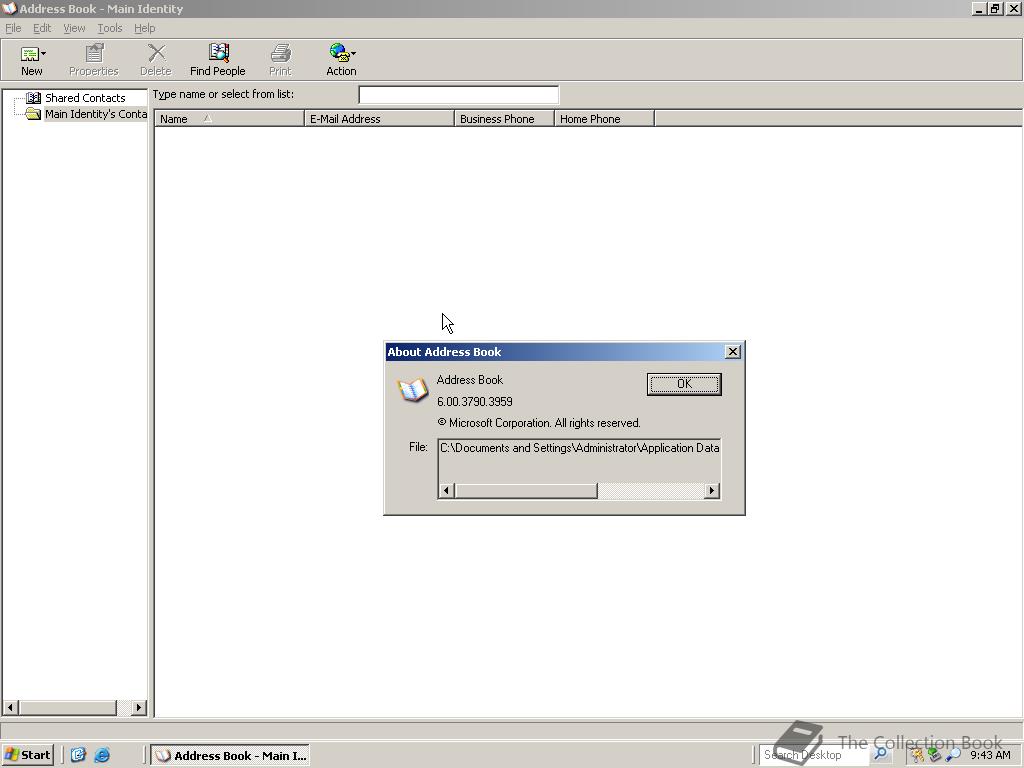Restore down the Address Book window
This screenshot has height=768, width=1024.
click(x=995, y=8)
